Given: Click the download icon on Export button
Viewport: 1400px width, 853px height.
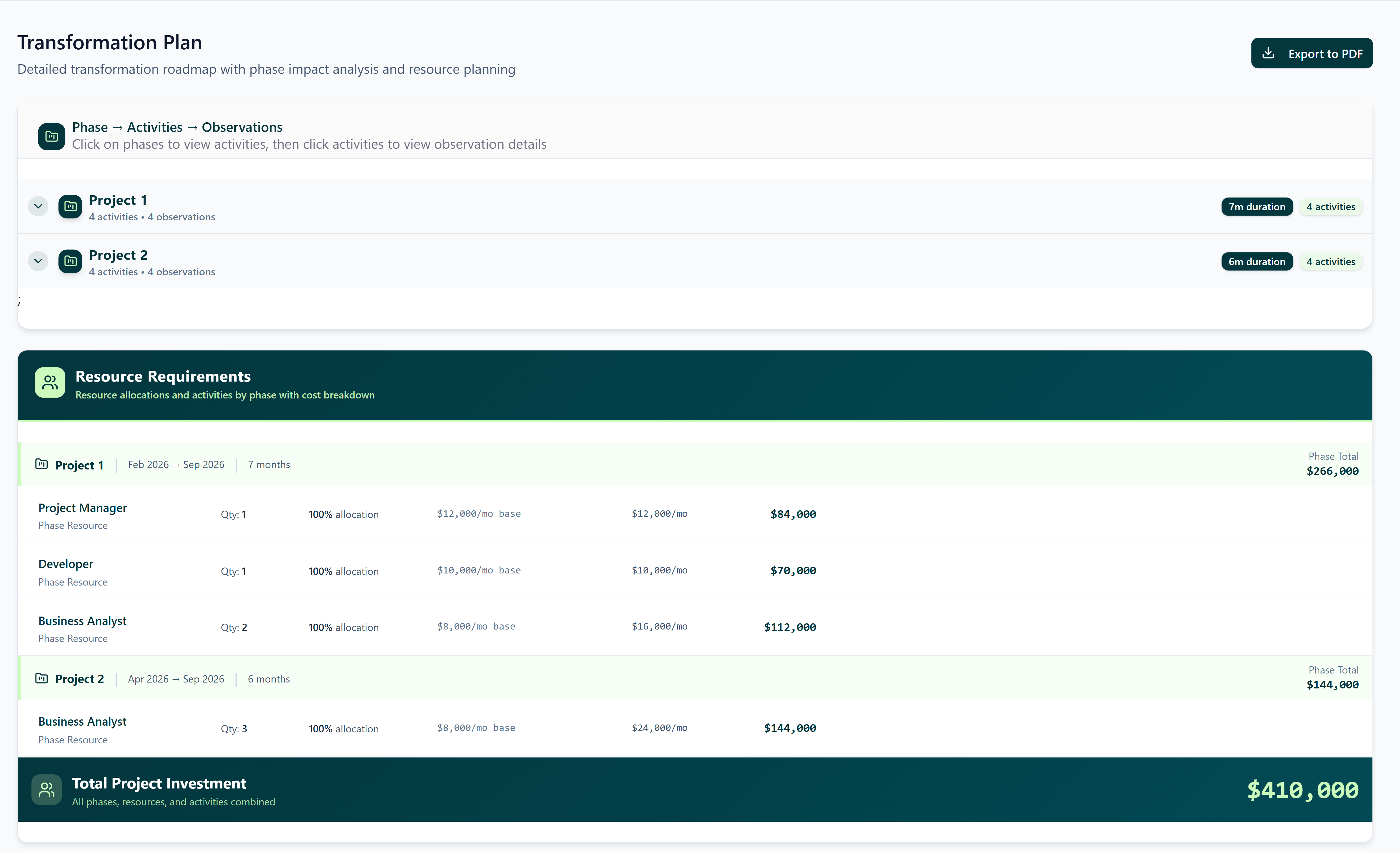Looking at the screenshot, I should 1268,53.
